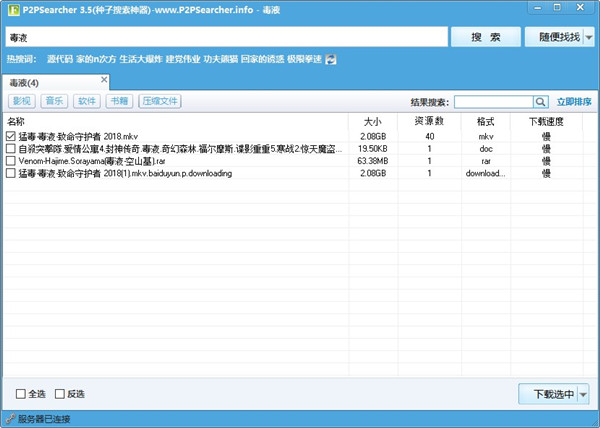Click the resource count 40 cell
This screenshot has height=428, width=600.
[x=429, y=136]
